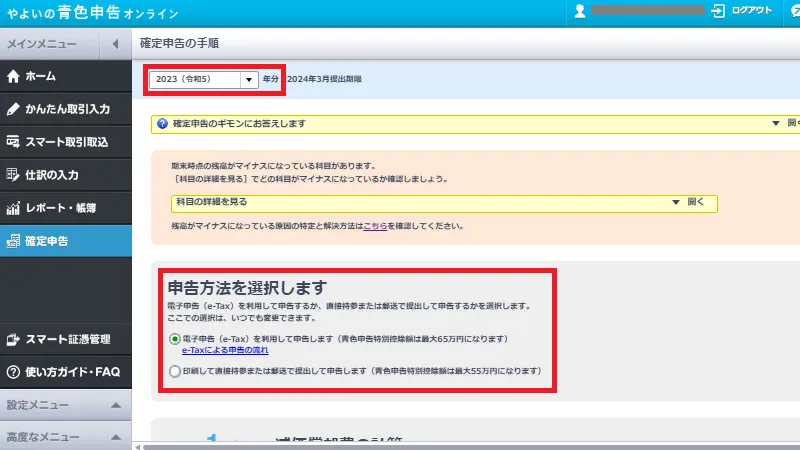Click the 確定申告 sidebar icon
Screen dimensions: 800x450
[x=13, y=241]
